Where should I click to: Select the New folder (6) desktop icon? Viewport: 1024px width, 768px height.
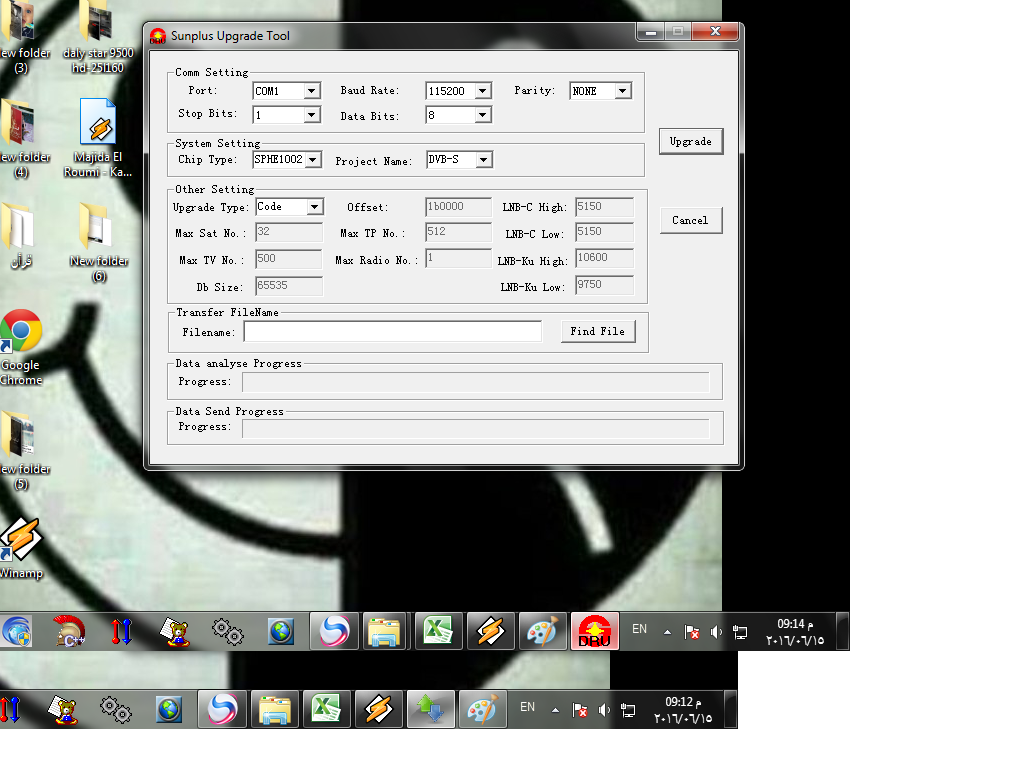coord(99,242)
